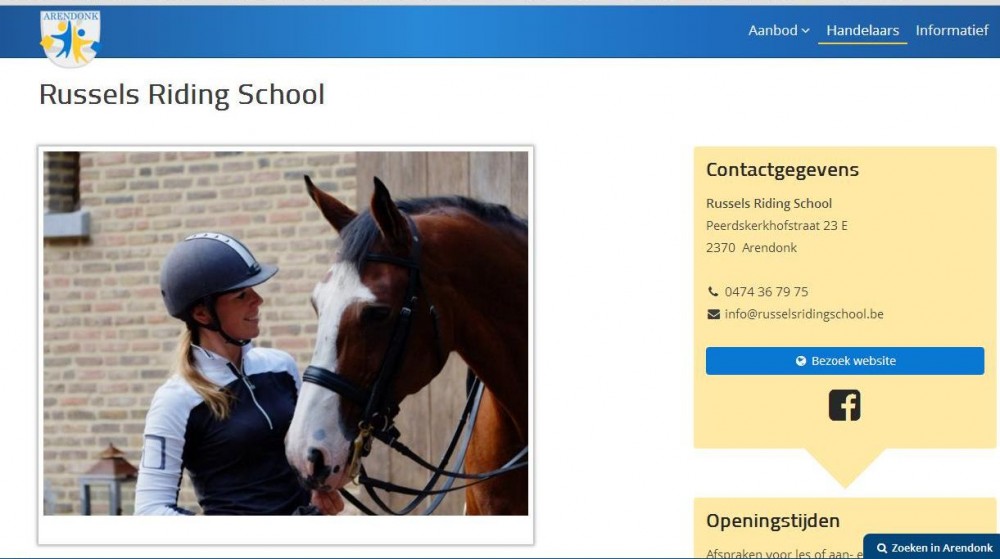Click the magnifier icon in Zoeken bar

click(x=882, y=548)
